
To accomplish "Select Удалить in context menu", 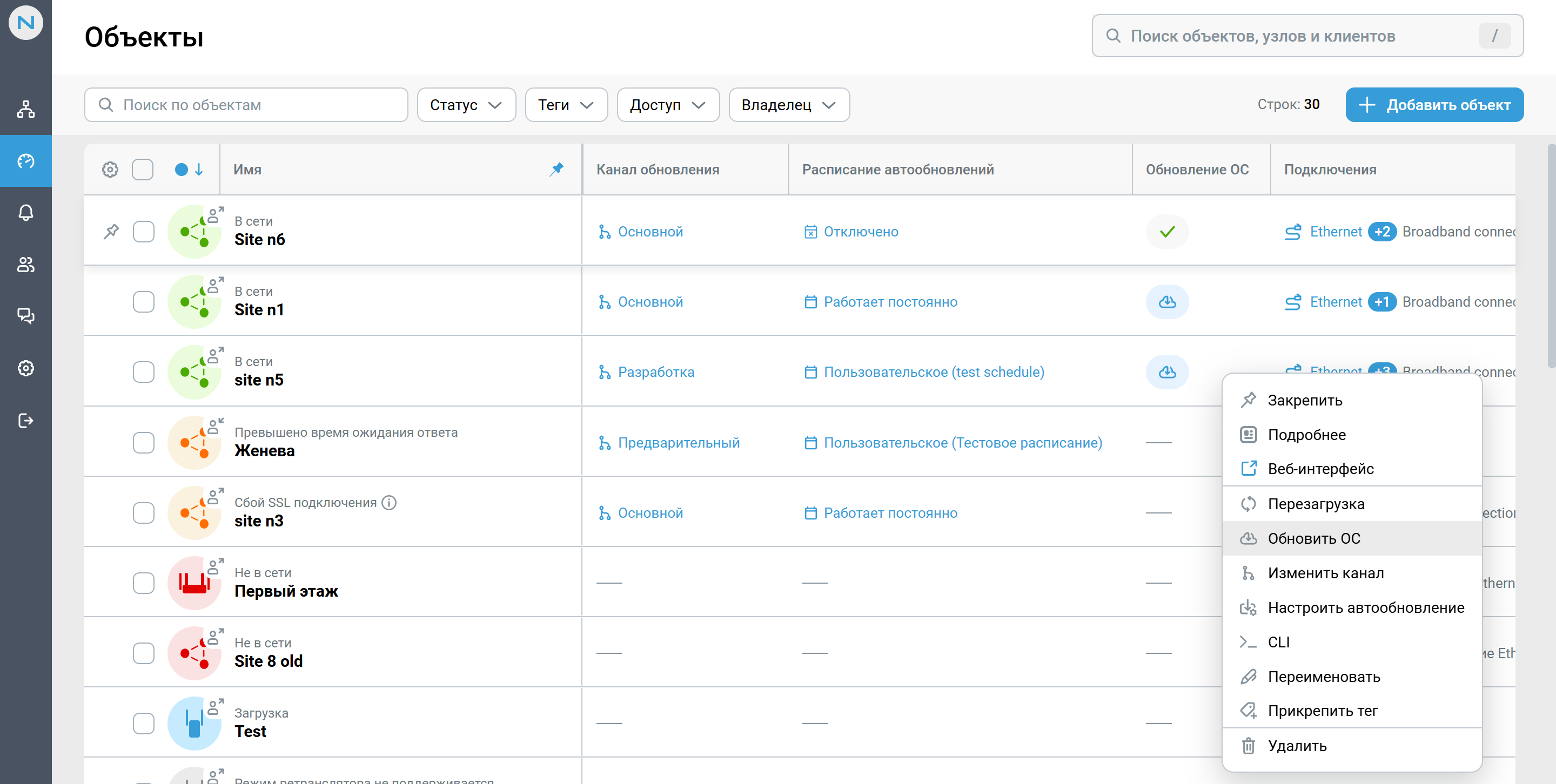I will [1352, 746].
